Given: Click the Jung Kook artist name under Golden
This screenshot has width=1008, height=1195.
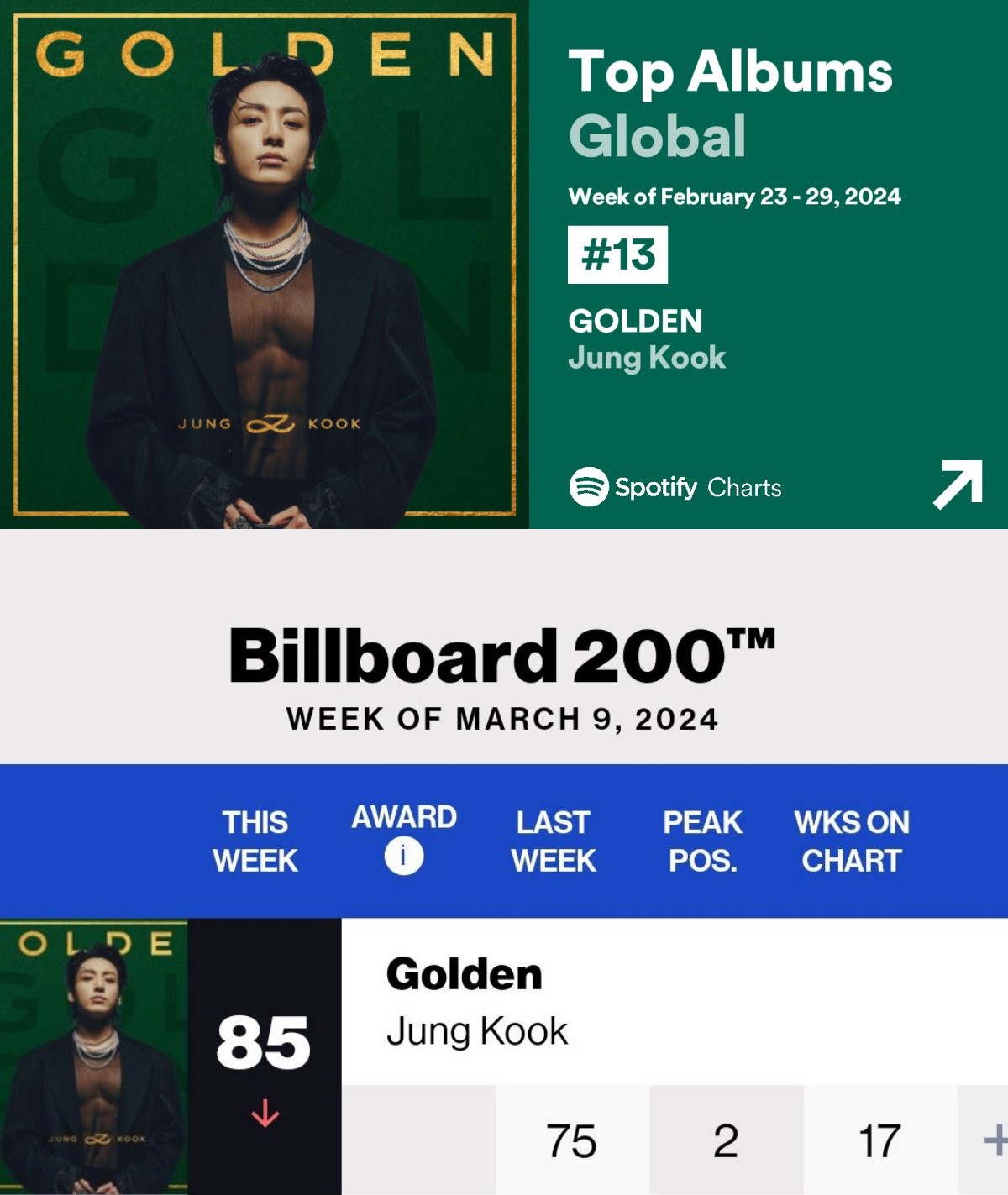Looking at the screenshot, I should point(477,1031).
